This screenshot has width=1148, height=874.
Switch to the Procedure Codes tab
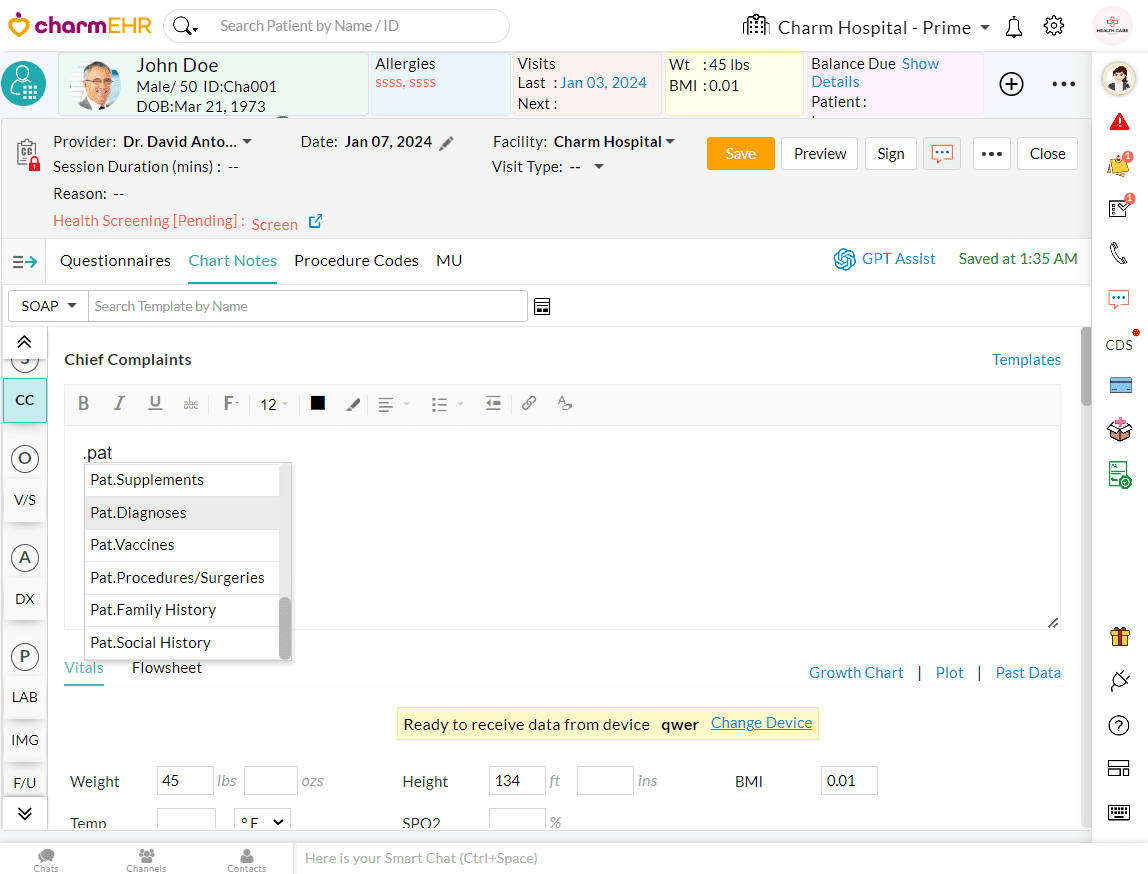pos(356,260)
